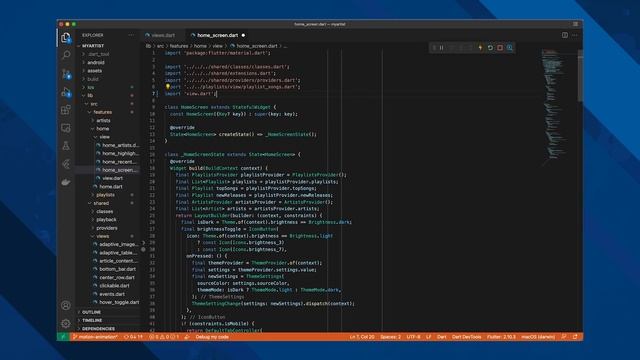The image size is (640, 360).
Task: Click the motion-animation branch in status bar
Action: pos(95,337)
